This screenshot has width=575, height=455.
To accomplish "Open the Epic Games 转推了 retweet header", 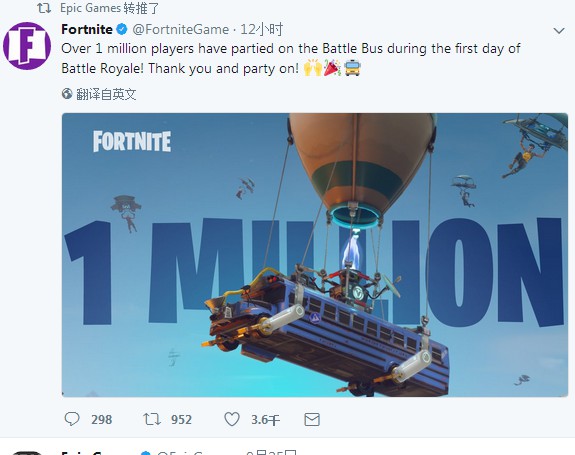I will pyautogui.click(x=110, y=8).
